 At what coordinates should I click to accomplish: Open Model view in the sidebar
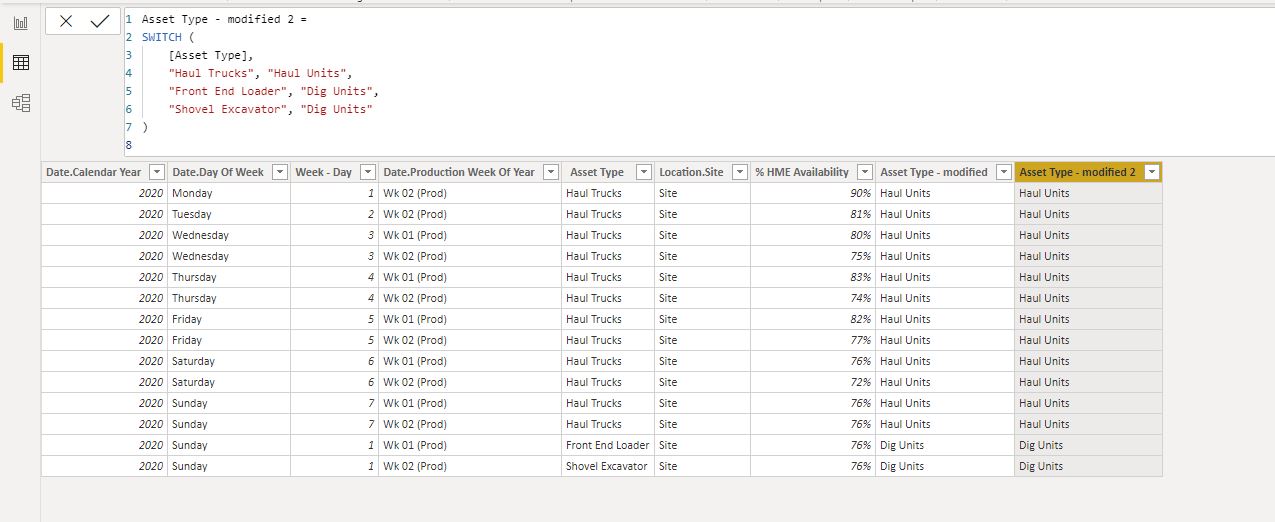click(20, 102)
